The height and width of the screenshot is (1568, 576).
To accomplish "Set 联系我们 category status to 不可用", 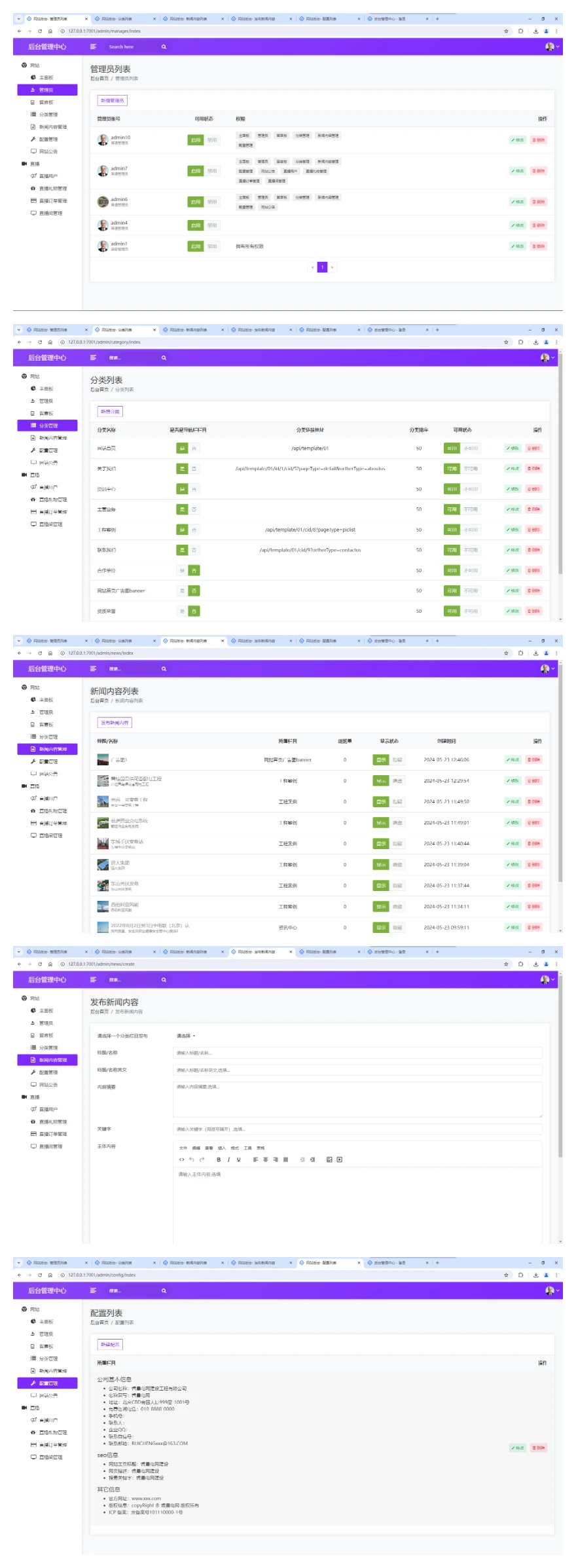I will click(x=471, y=550).
